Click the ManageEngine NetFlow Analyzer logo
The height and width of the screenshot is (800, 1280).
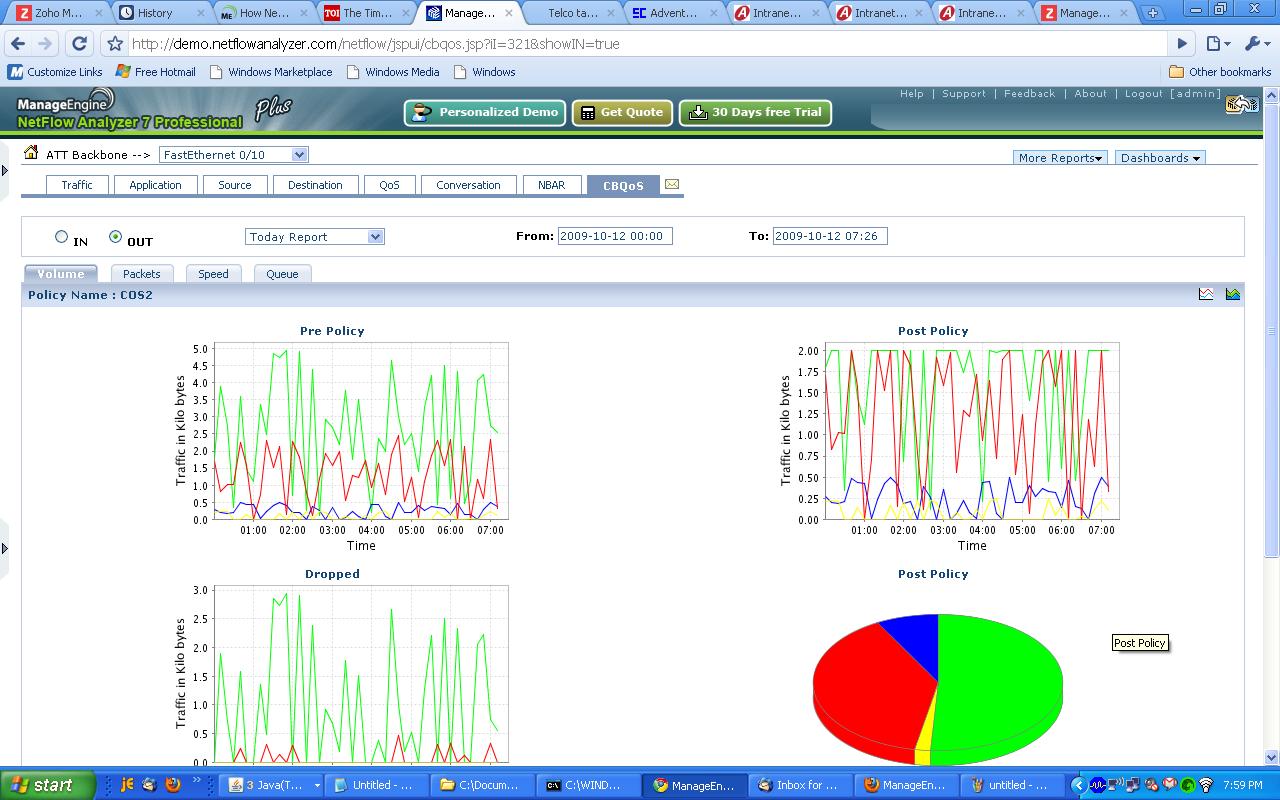coord(130,110)
